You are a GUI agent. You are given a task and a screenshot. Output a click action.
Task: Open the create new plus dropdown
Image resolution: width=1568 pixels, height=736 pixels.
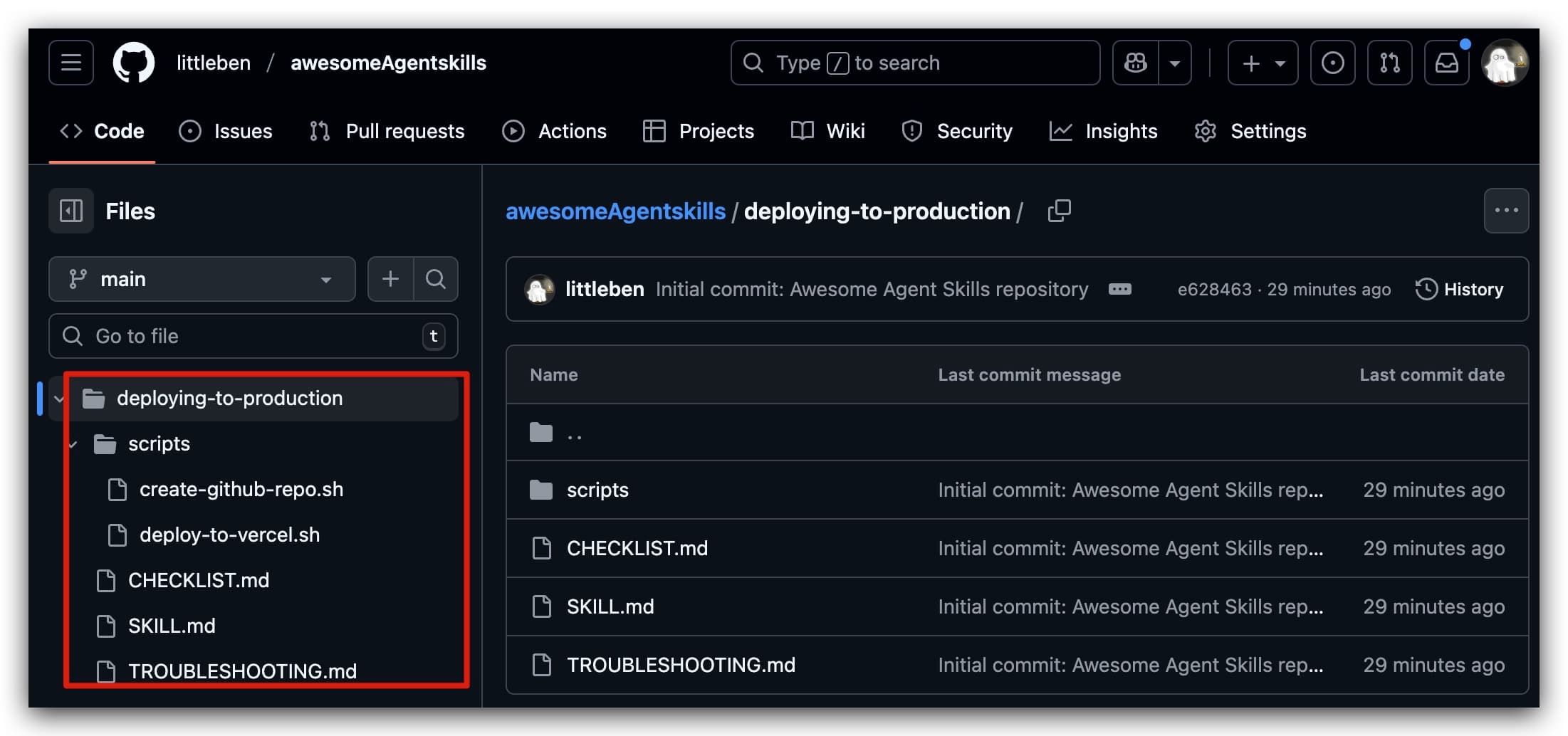[x=1263, y=63]
